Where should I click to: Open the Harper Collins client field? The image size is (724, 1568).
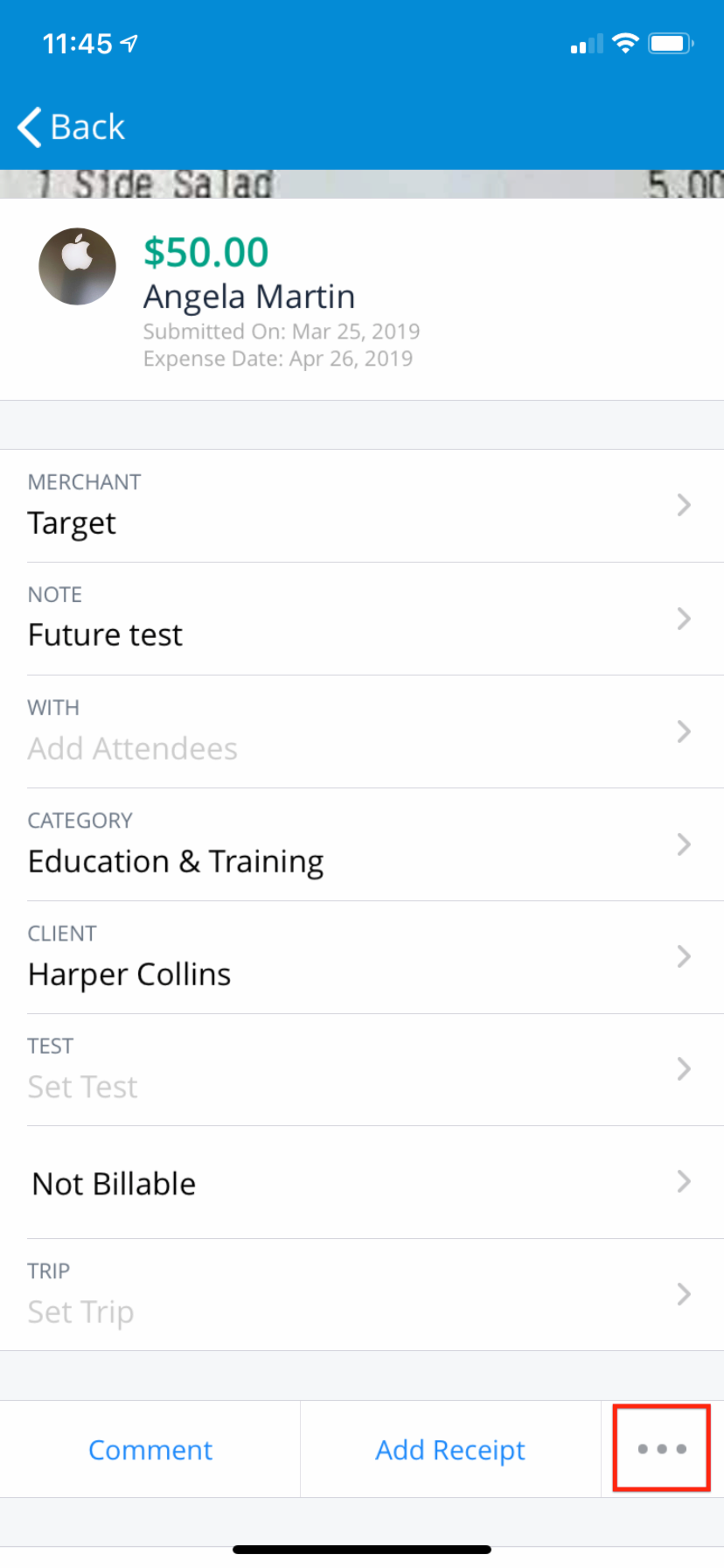[129, 974]
